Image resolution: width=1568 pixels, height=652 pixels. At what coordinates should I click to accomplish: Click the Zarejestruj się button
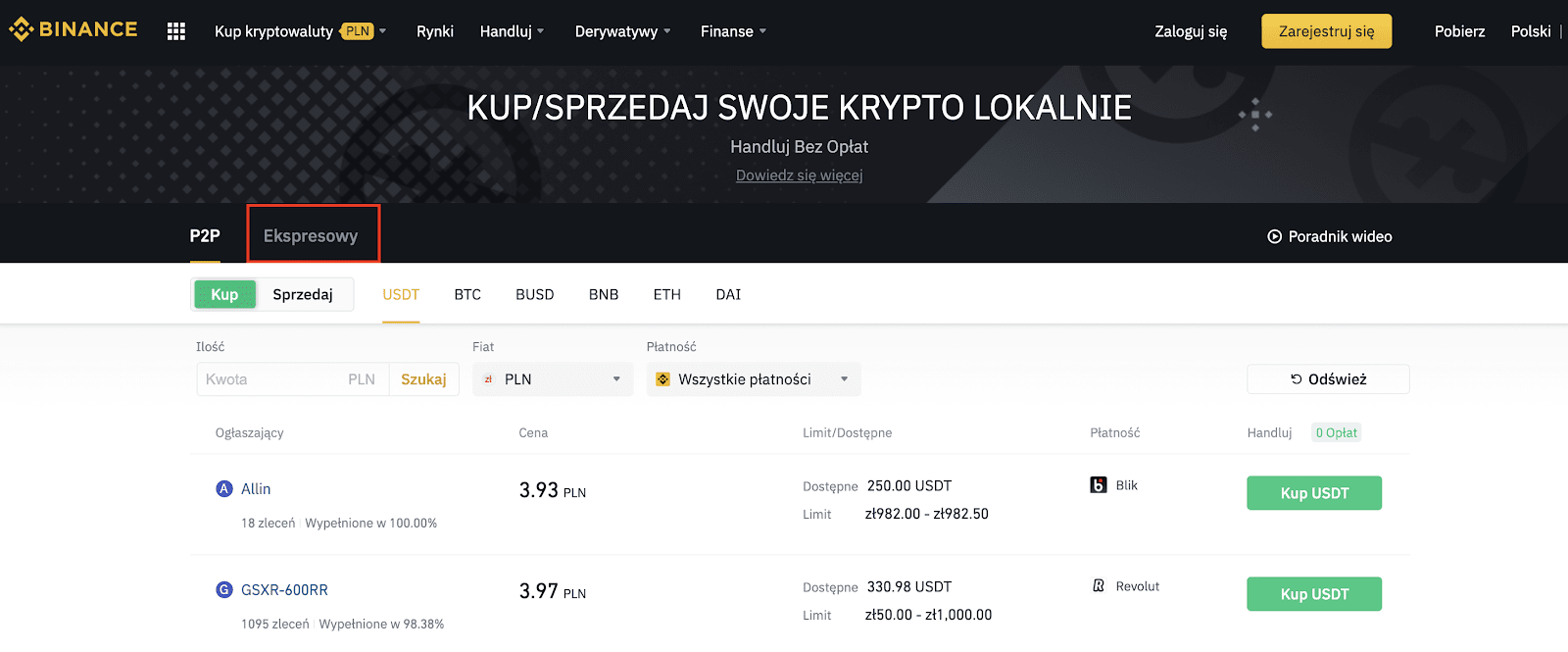coord(1326,31)
